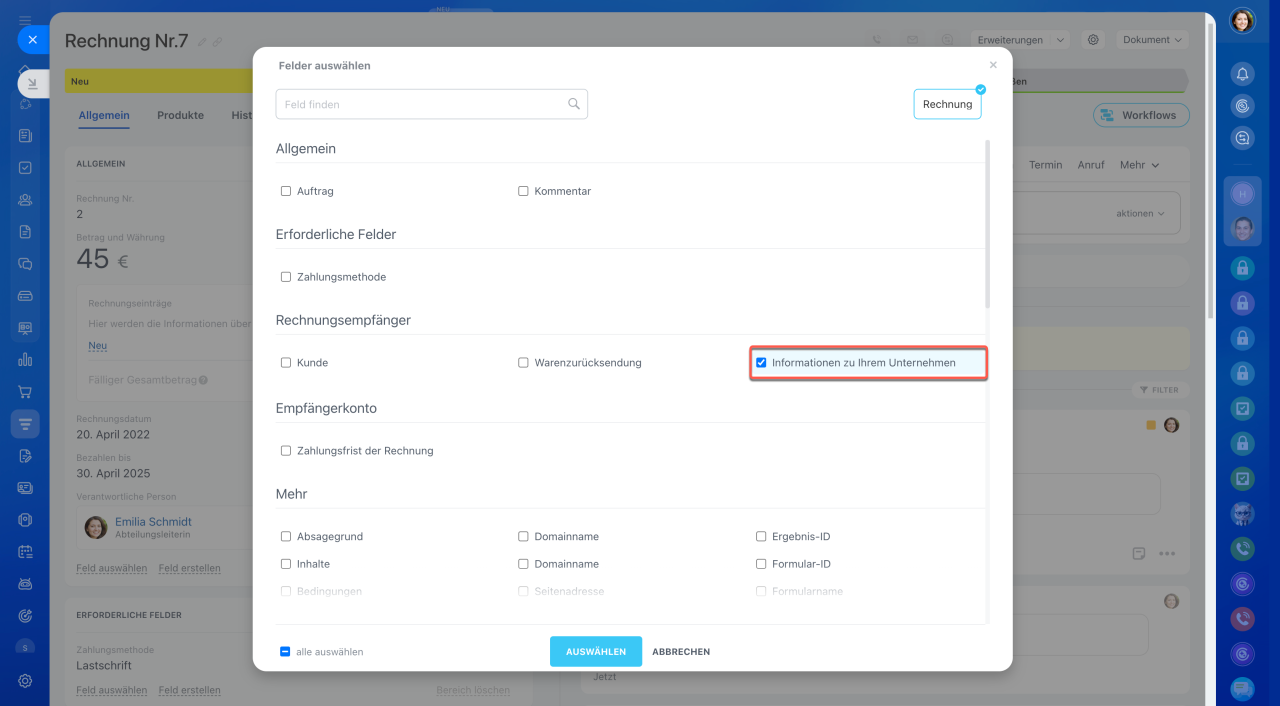Image resolution: width=1280 pixels, height=706 pixels.
Task: Select the Anruf menu item
Action: click(1091, 165)
